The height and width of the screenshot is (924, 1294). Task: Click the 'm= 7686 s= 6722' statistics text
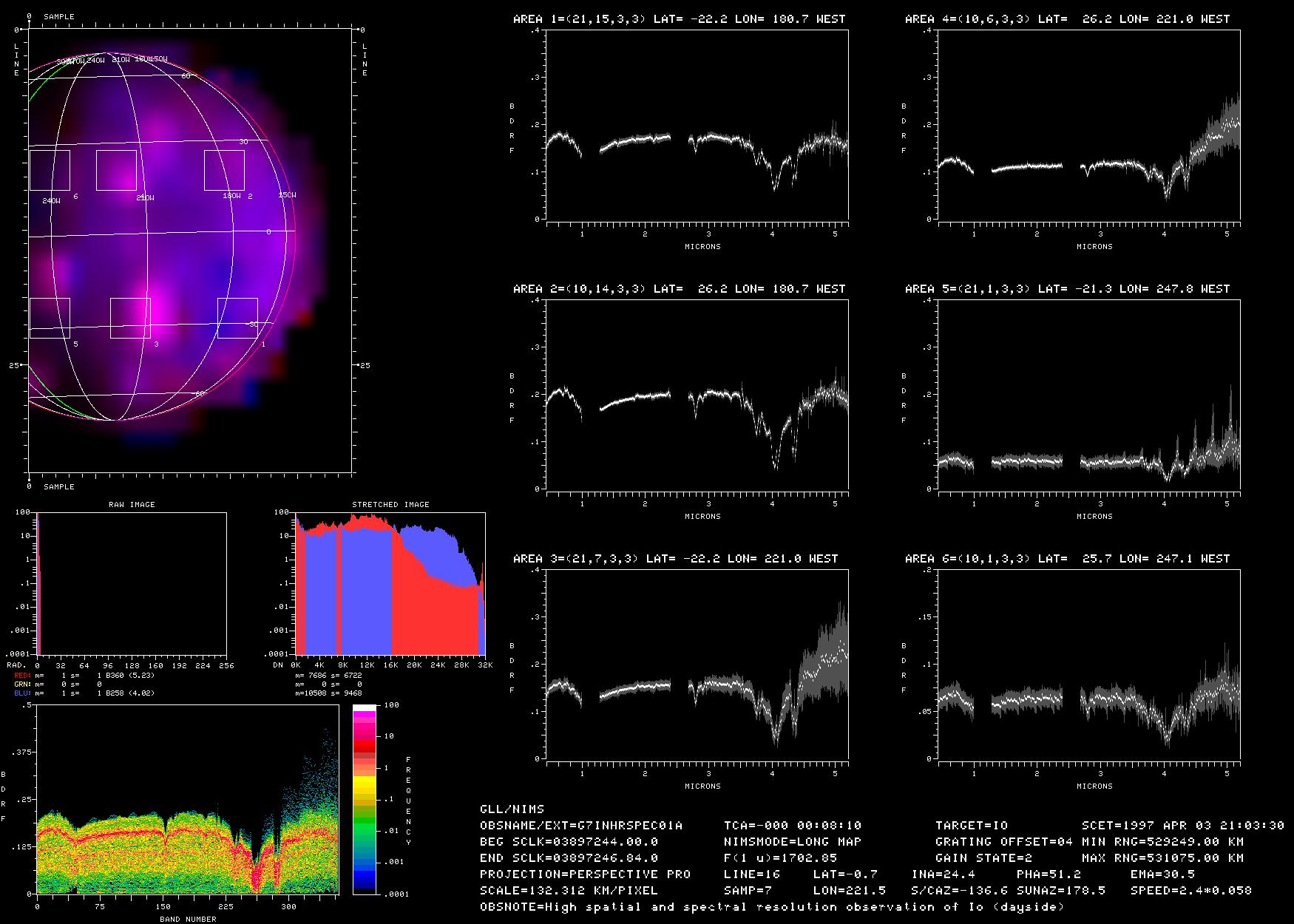point(328,676)
